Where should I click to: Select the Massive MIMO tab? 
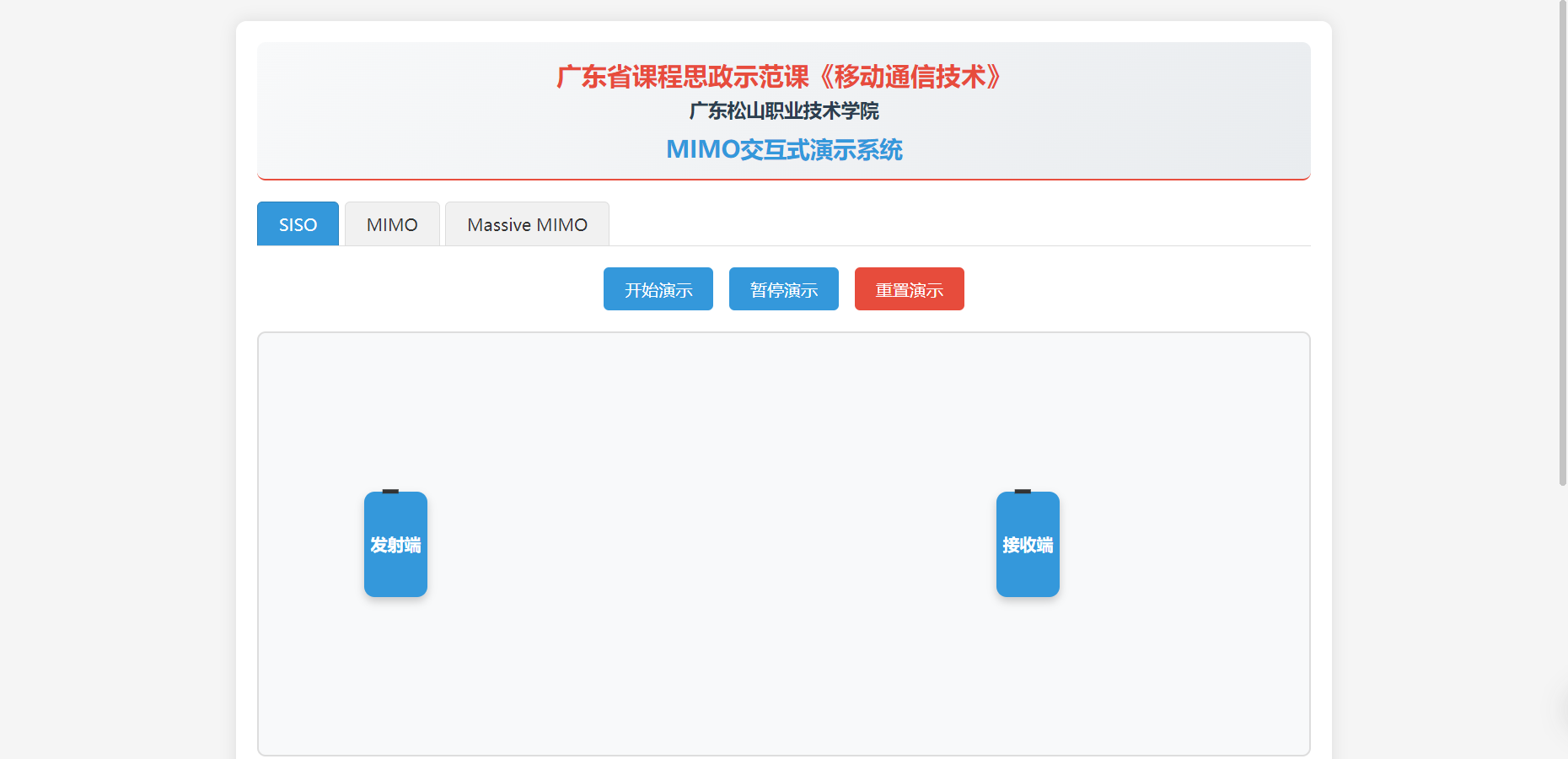point(527,224)
